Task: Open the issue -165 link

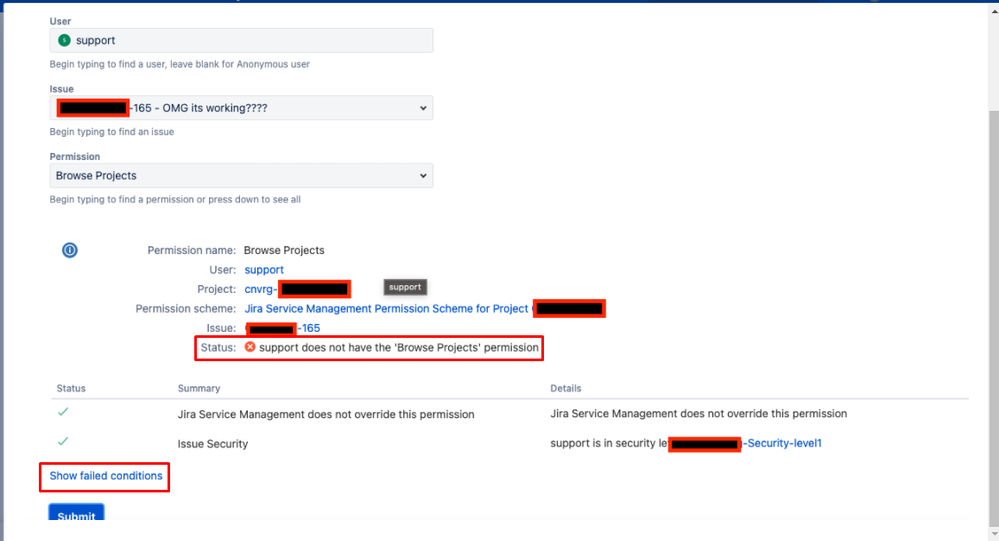Action: (310, 328)
